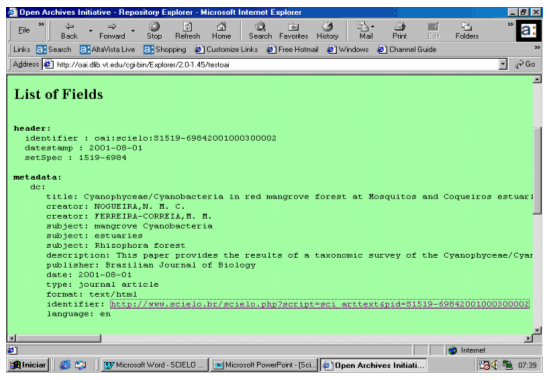Open the History pane
Viewport: 549px width, 380px height.
coord(327,31)
